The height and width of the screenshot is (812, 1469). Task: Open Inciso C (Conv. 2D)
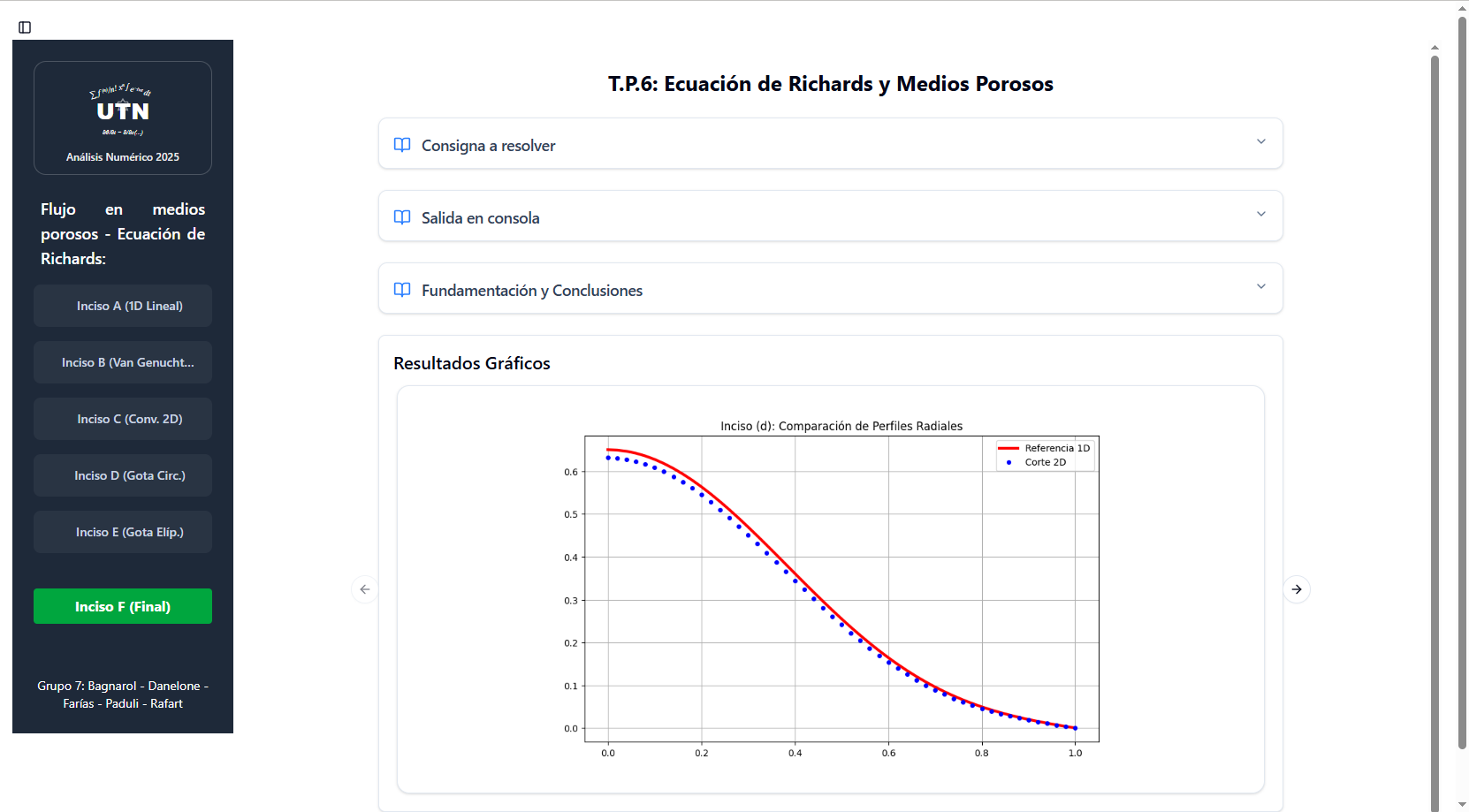click(123, 419)
